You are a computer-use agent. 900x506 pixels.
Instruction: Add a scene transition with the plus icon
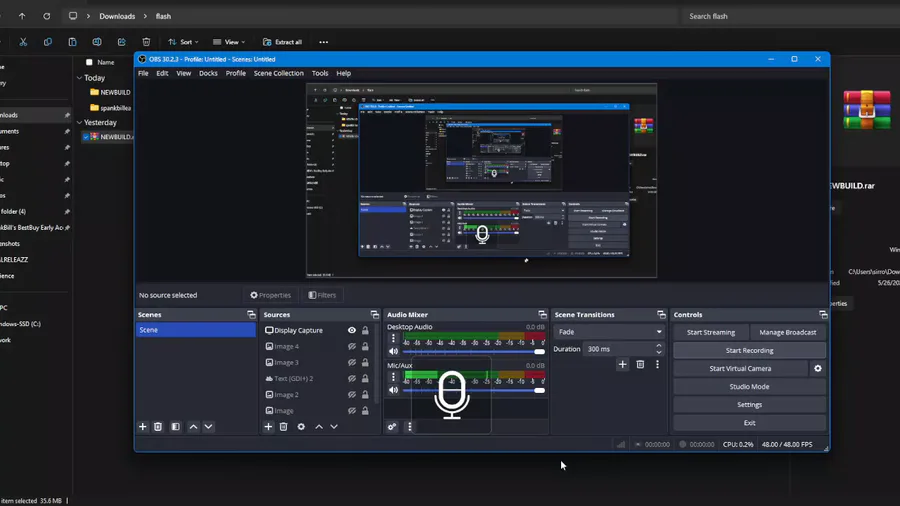tap(622, 364)
